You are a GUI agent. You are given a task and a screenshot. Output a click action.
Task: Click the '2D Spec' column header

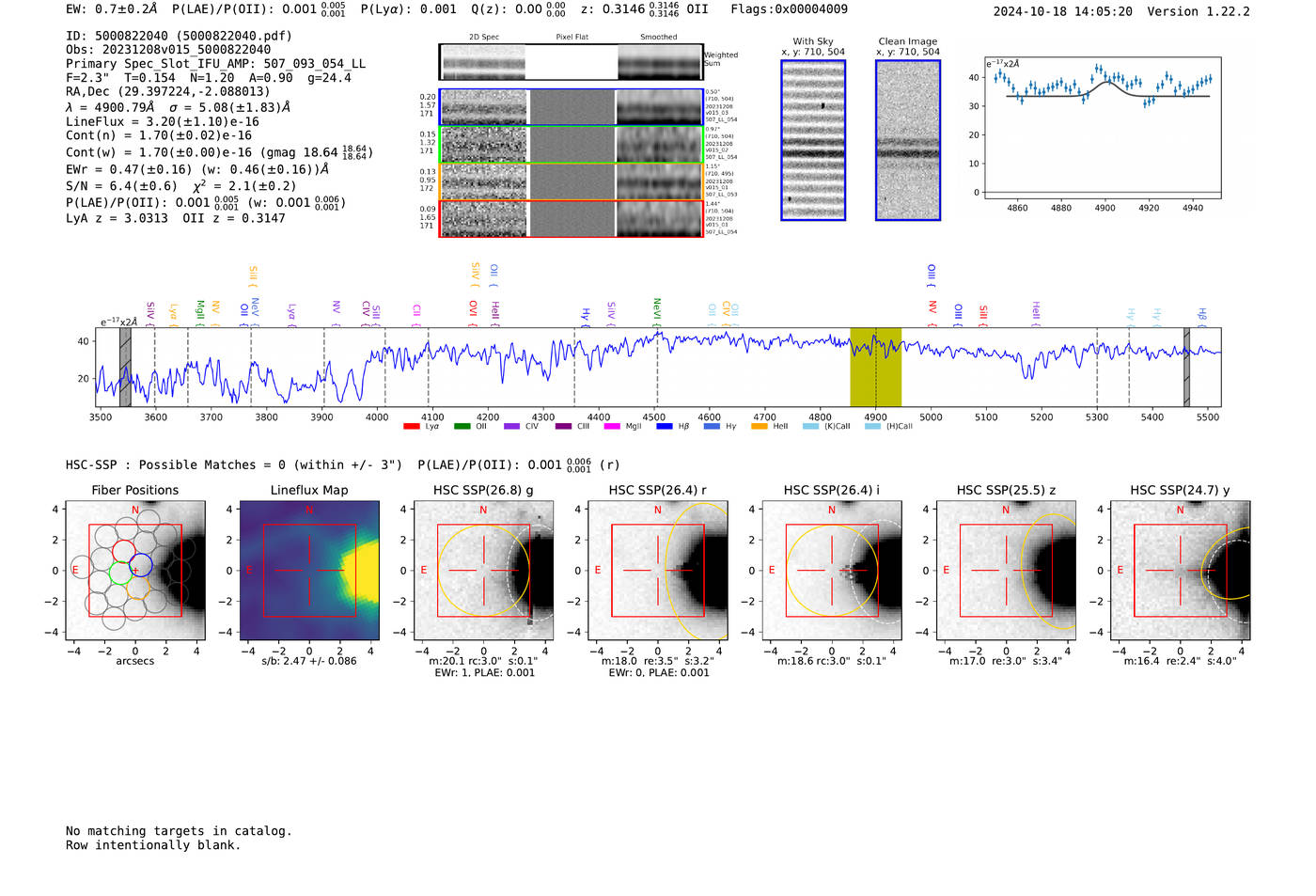click(484, 37)
